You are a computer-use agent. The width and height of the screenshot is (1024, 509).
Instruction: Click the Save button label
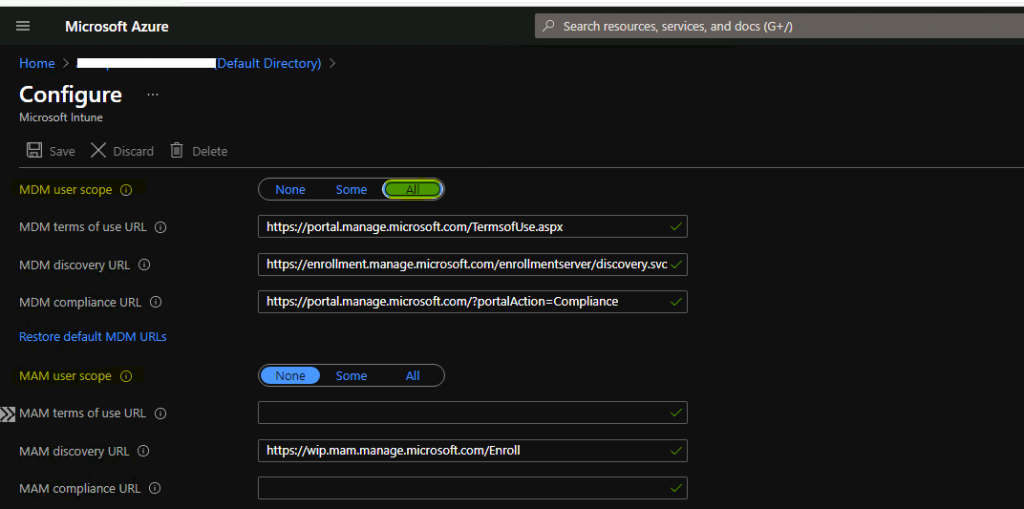tap(62, 151)
